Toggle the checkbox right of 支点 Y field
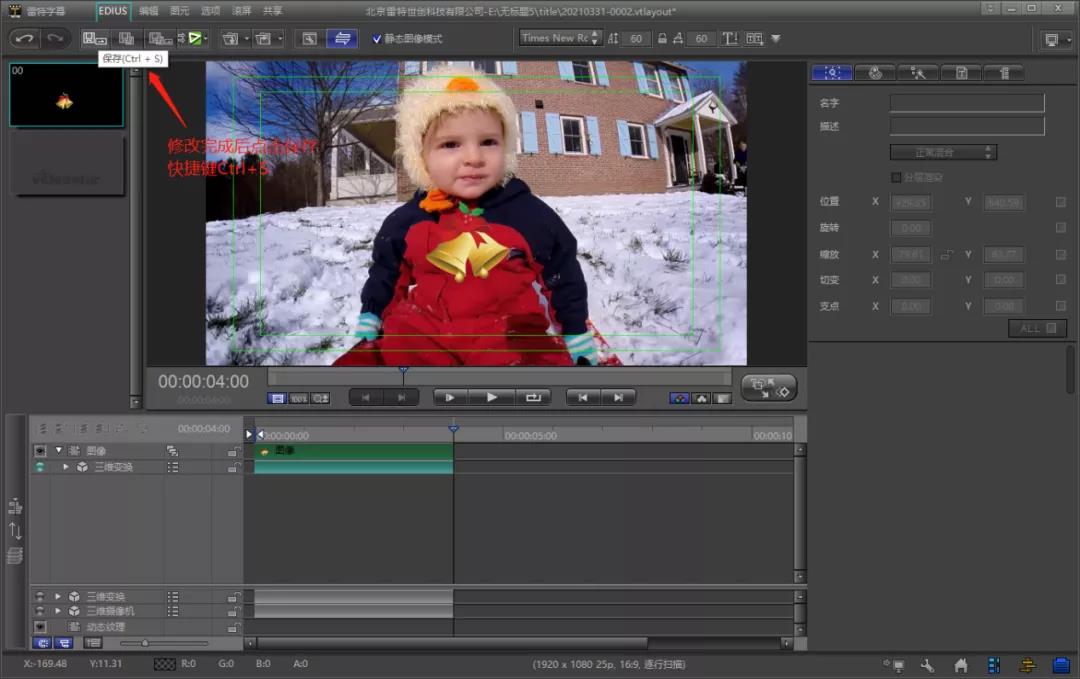 click(x=1061, y=306)
